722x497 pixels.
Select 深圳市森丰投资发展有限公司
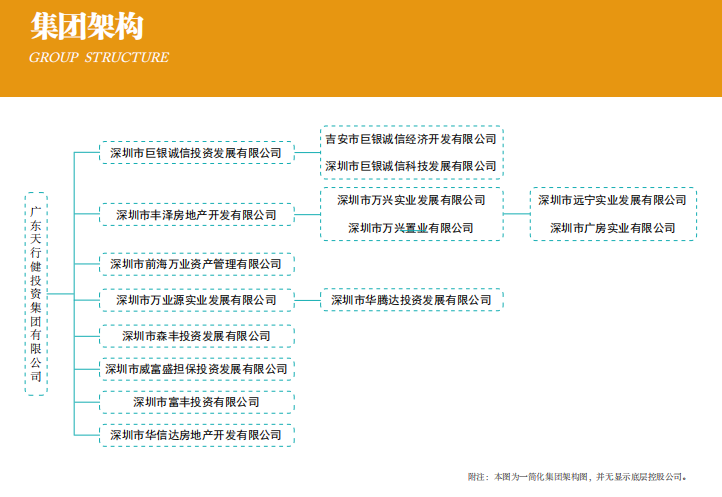(x=196, y=336)
